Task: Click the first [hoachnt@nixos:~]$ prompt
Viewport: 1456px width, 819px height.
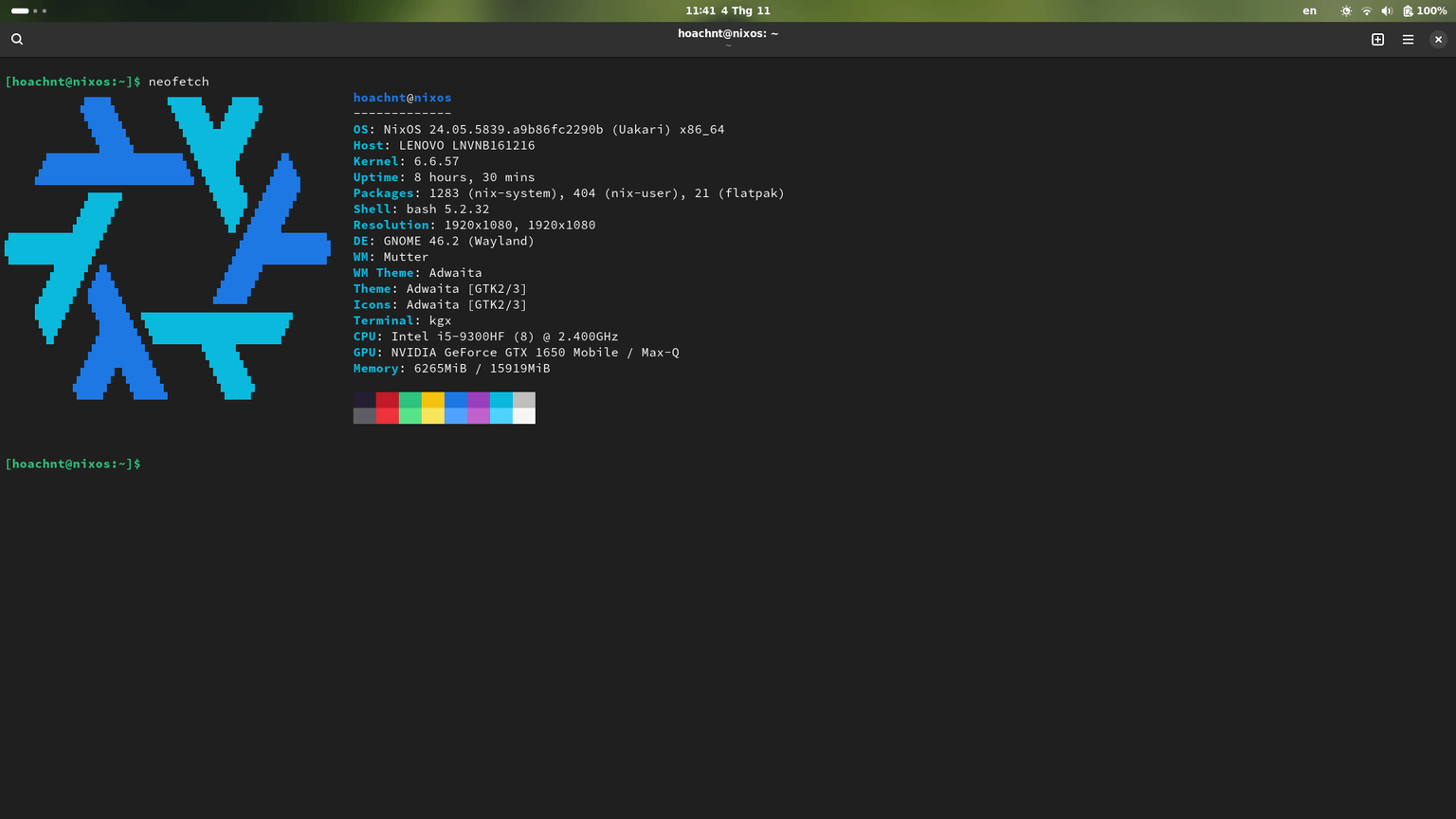Action: click(x=73, y=82)
